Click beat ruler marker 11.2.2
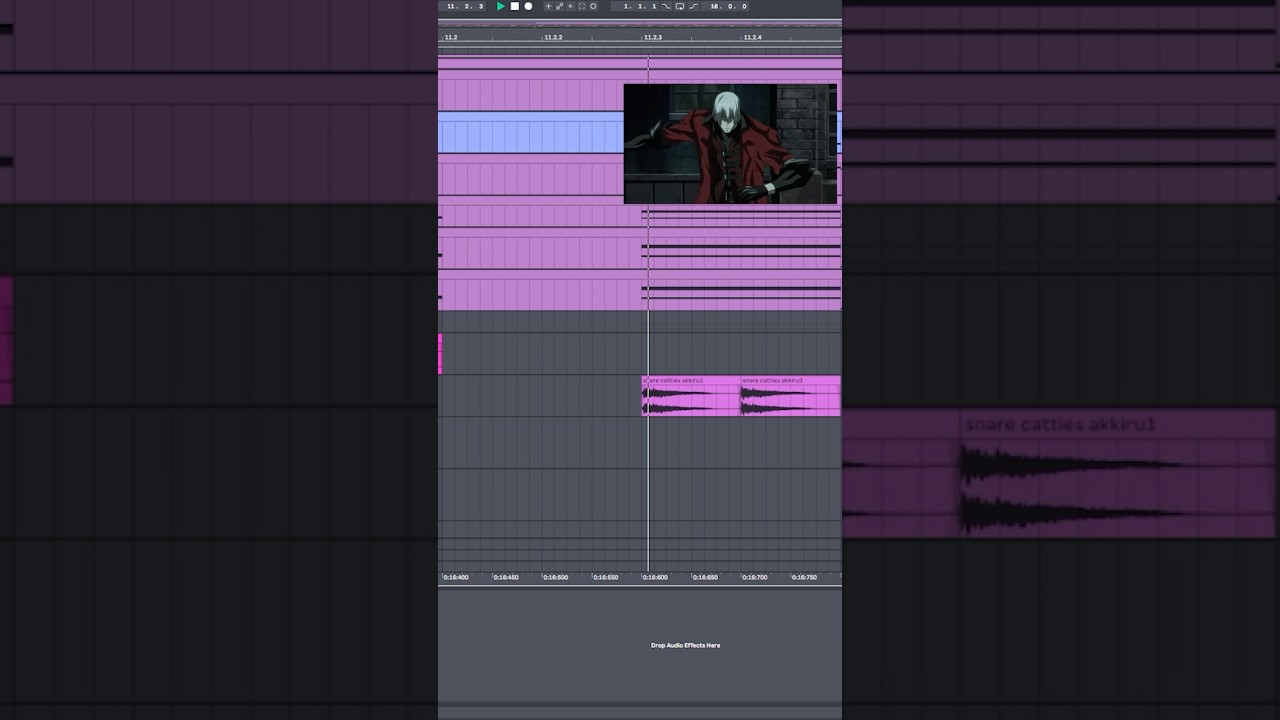The width and height of the screenshot is (1280, 720). tap(552, 37)
